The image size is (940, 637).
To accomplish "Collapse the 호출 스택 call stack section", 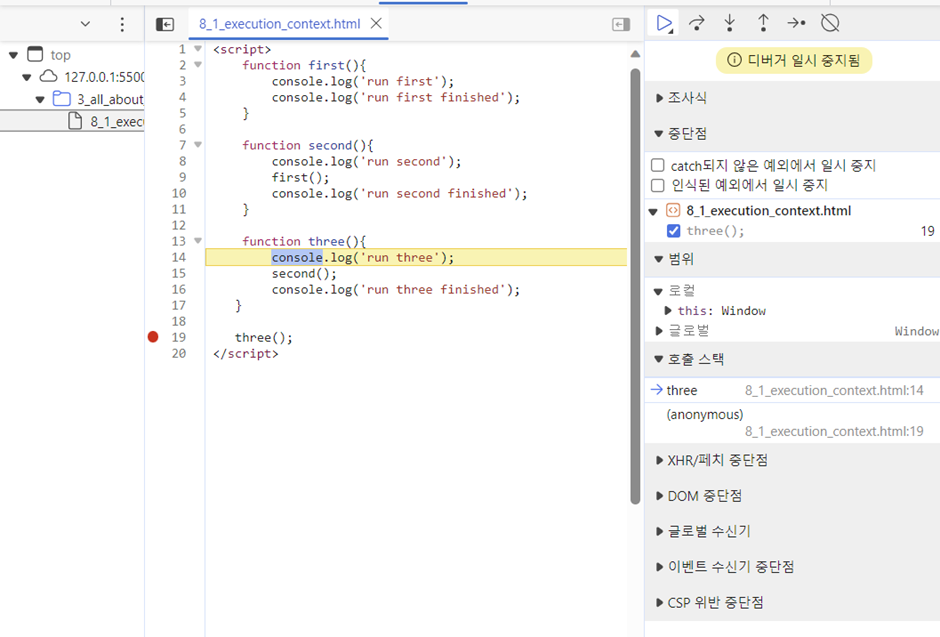I will pyautogui.click(x=659, y=359).
